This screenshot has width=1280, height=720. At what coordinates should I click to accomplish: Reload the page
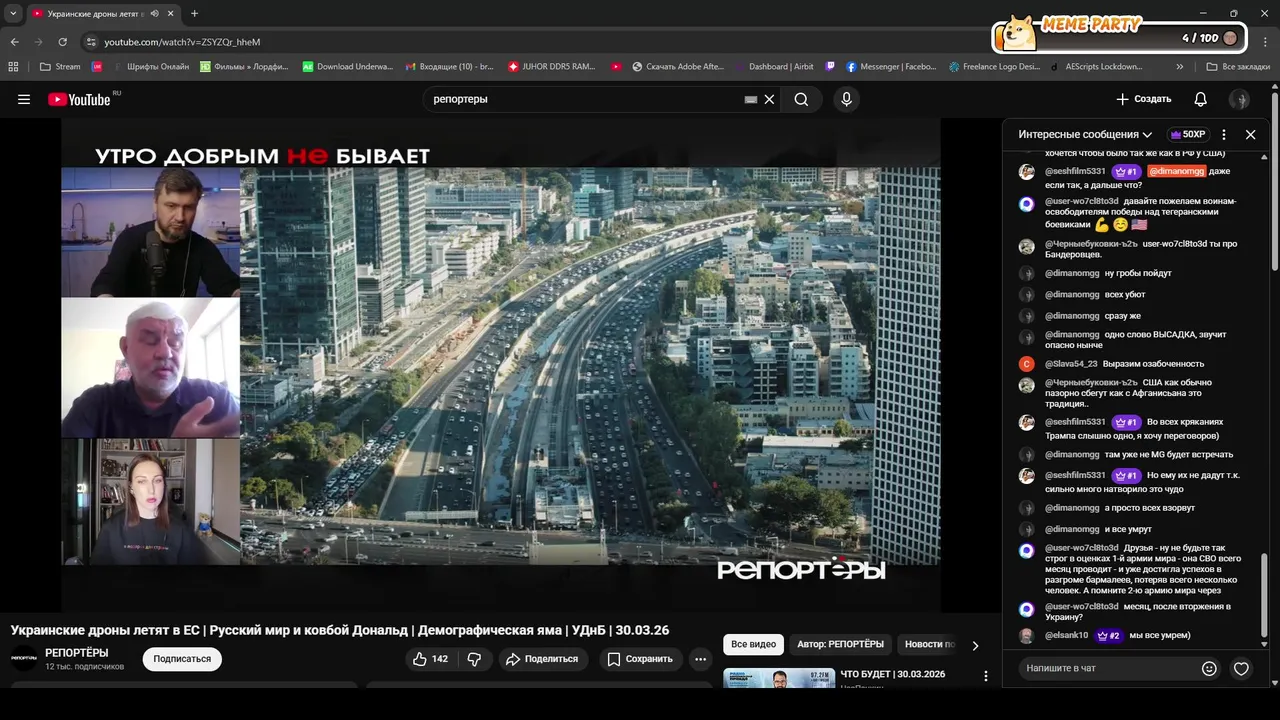(x=62, y=42)
